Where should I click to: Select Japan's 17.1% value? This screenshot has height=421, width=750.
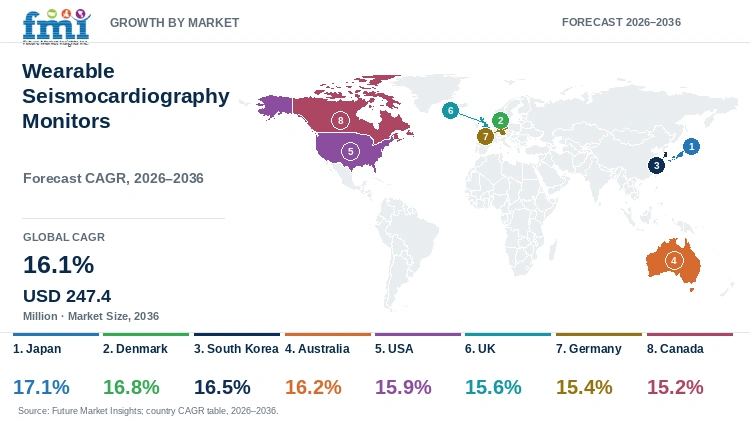tap(41, 387)
